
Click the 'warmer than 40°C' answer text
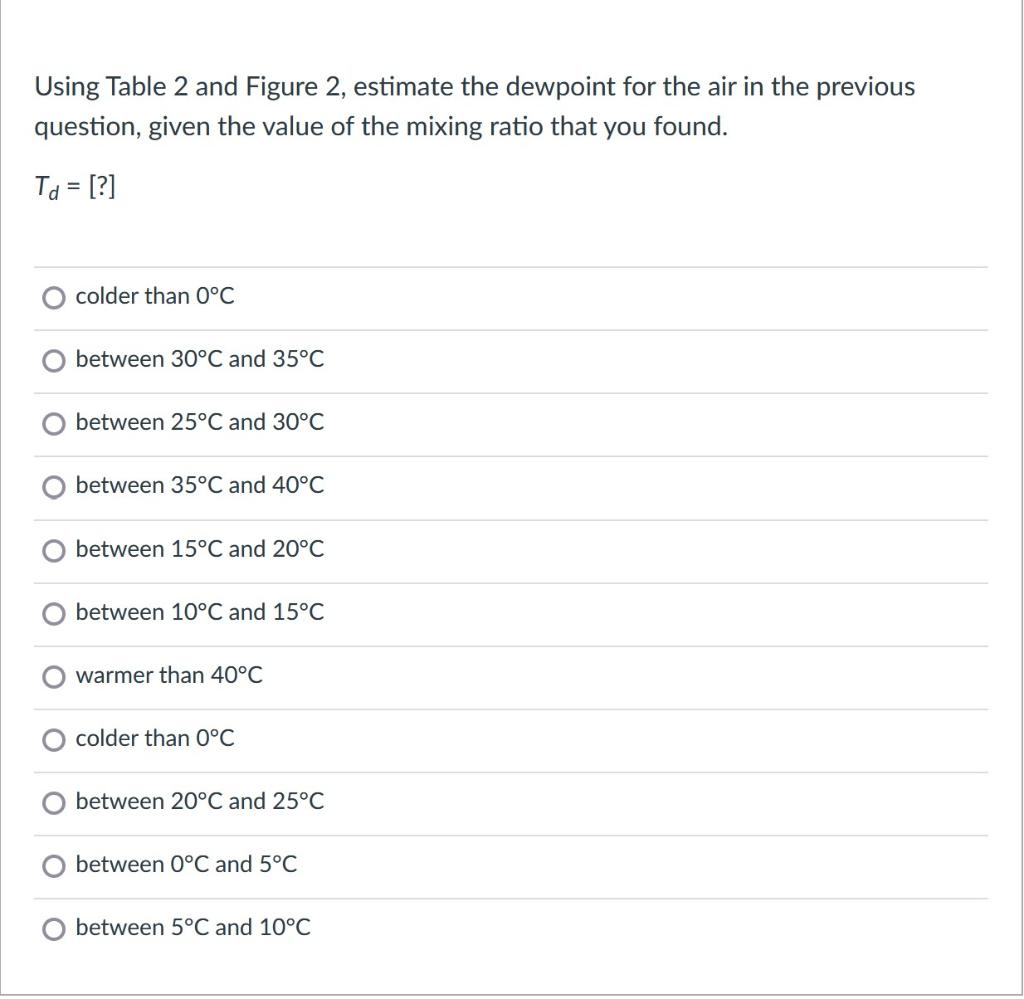169,676
